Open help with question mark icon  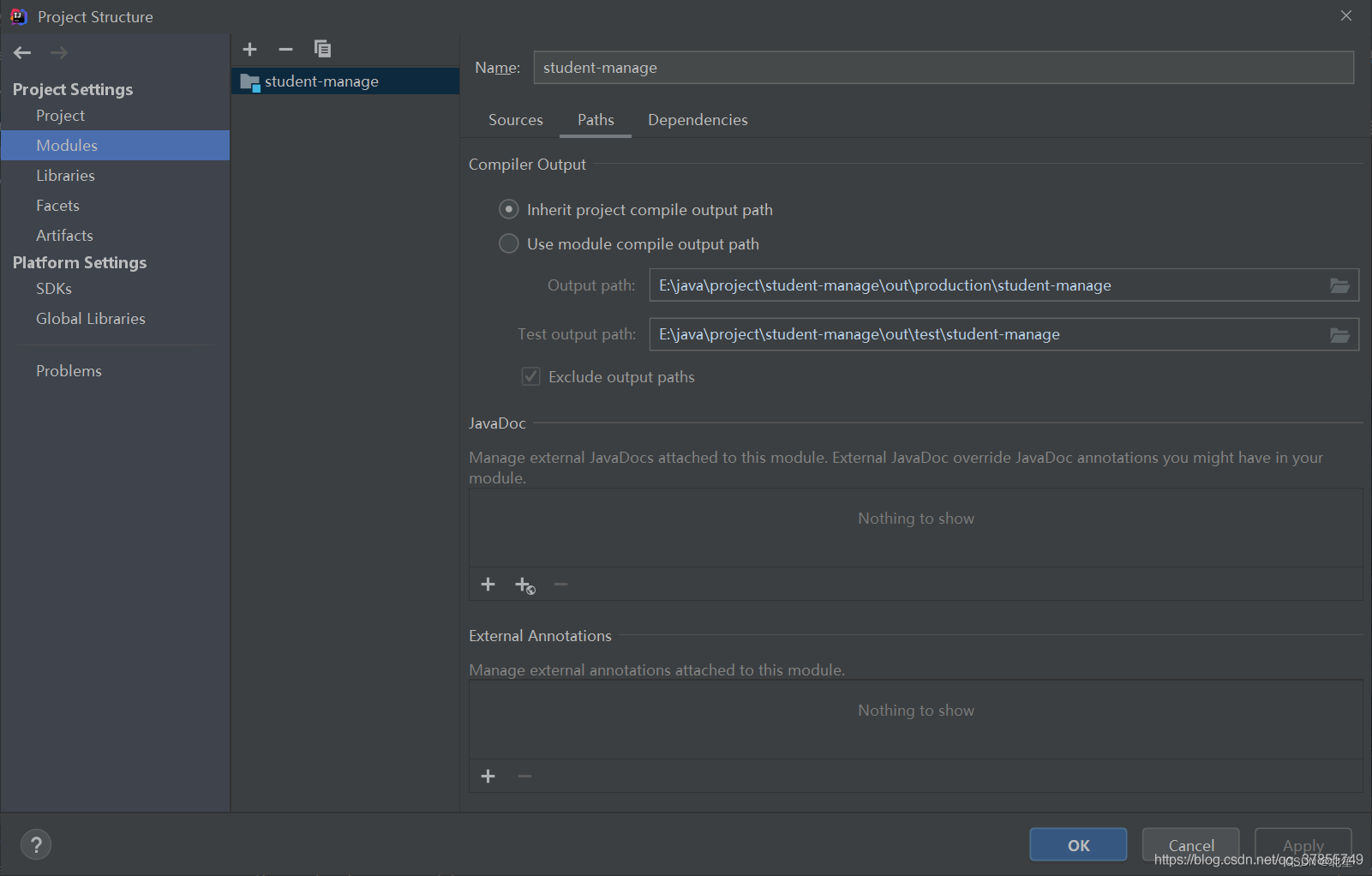click(x=36, y=844)
